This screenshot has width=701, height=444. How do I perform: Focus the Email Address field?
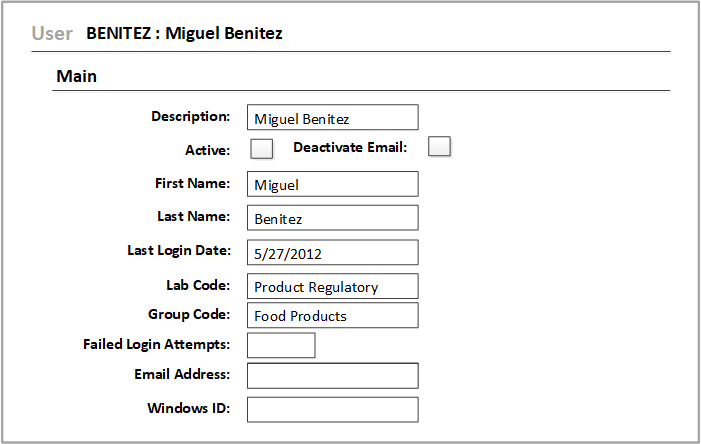(332, 376)
